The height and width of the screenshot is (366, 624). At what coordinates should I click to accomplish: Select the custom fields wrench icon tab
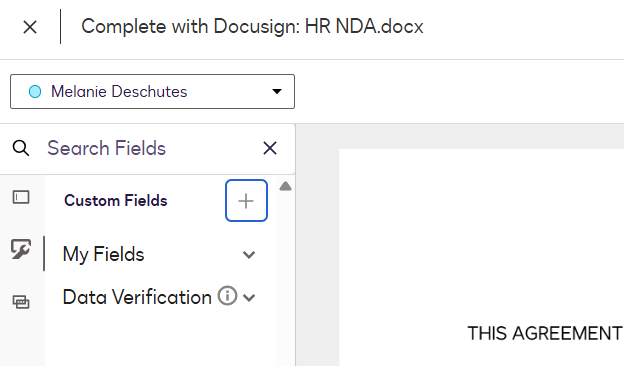click(21, 250)
